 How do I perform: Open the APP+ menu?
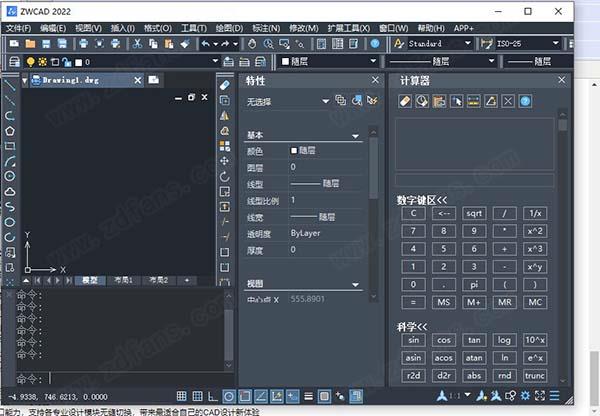[x=464, y=28]
